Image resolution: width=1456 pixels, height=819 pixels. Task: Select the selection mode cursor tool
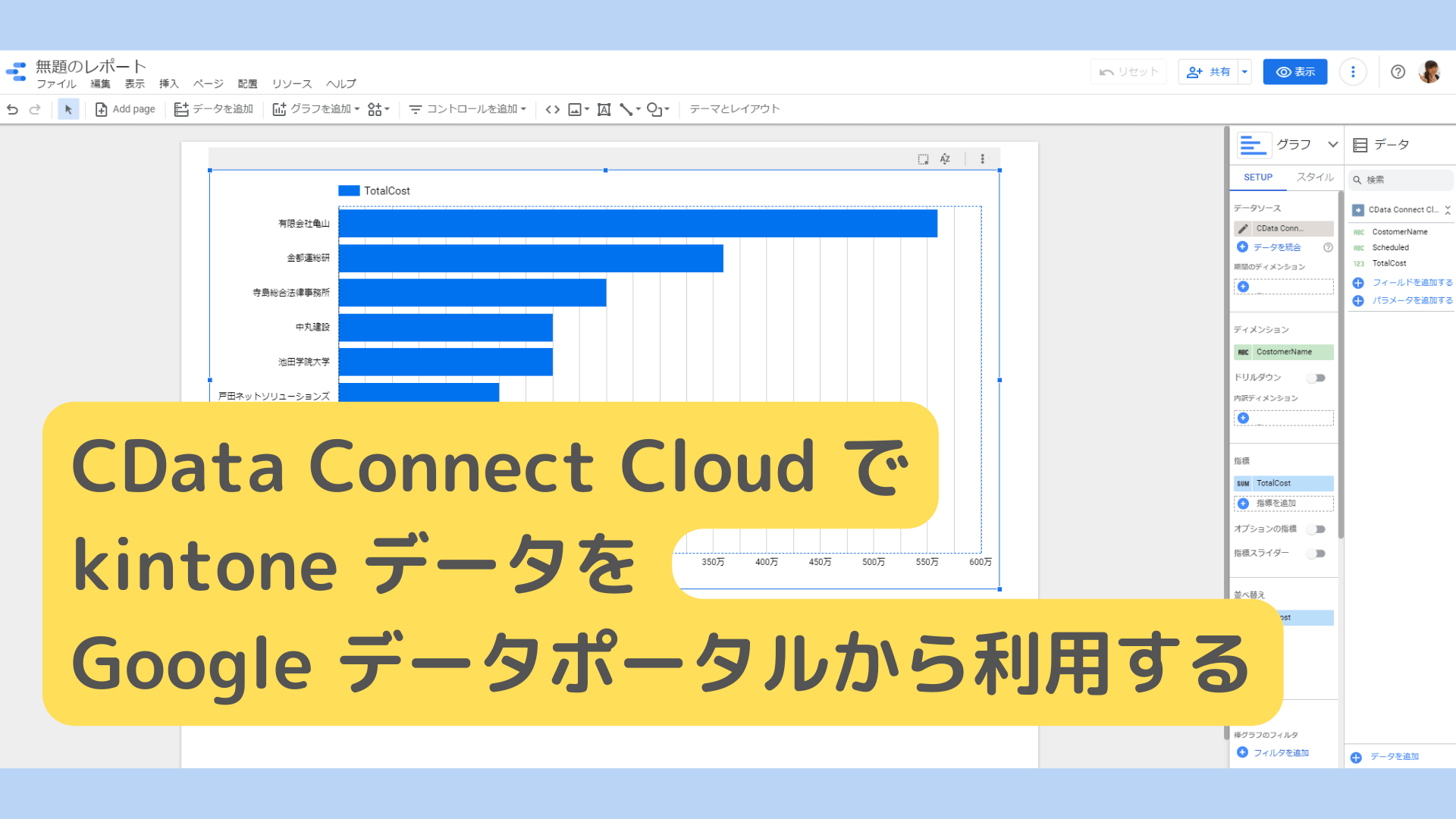pos(68,109)
